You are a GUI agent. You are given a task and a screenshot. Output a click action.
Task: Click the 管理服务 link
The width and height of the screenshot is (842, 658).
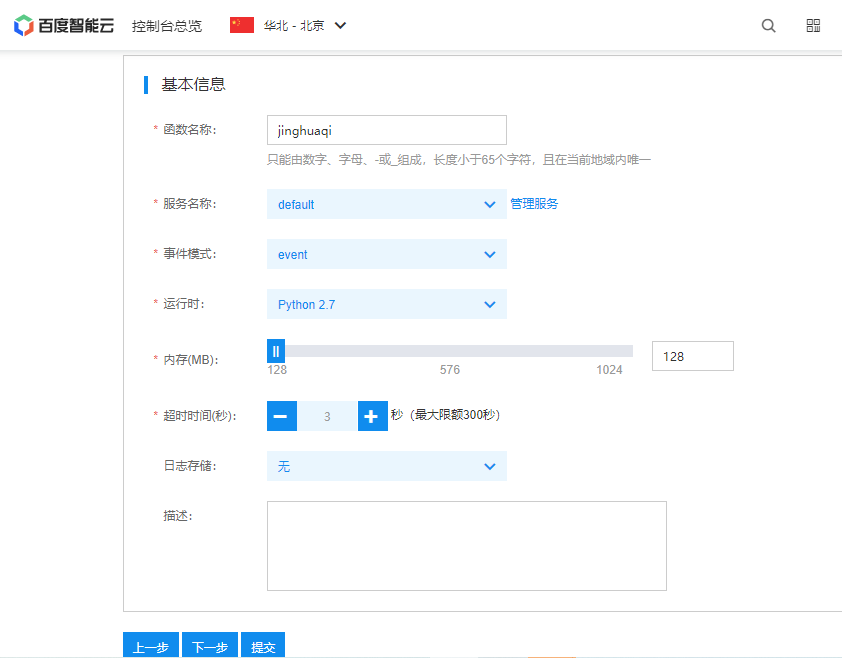point(534,204)
